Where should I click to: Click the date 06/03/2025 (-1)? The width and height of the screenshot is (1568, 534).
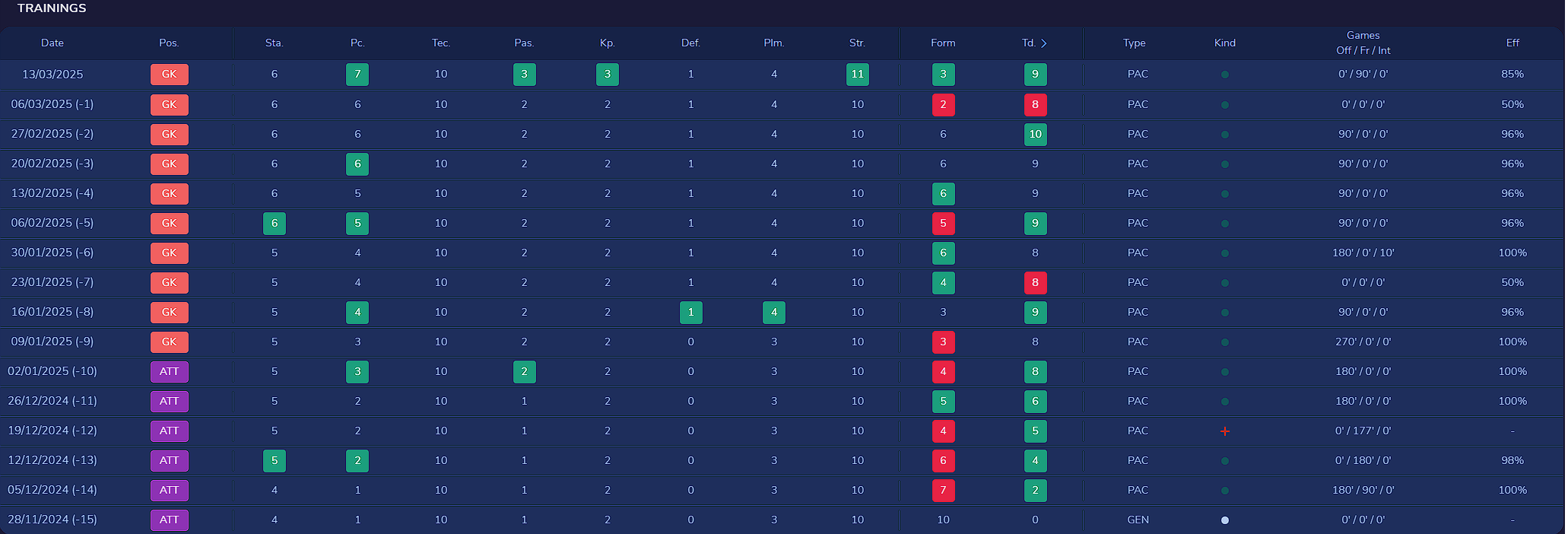[x=52, y=104]
